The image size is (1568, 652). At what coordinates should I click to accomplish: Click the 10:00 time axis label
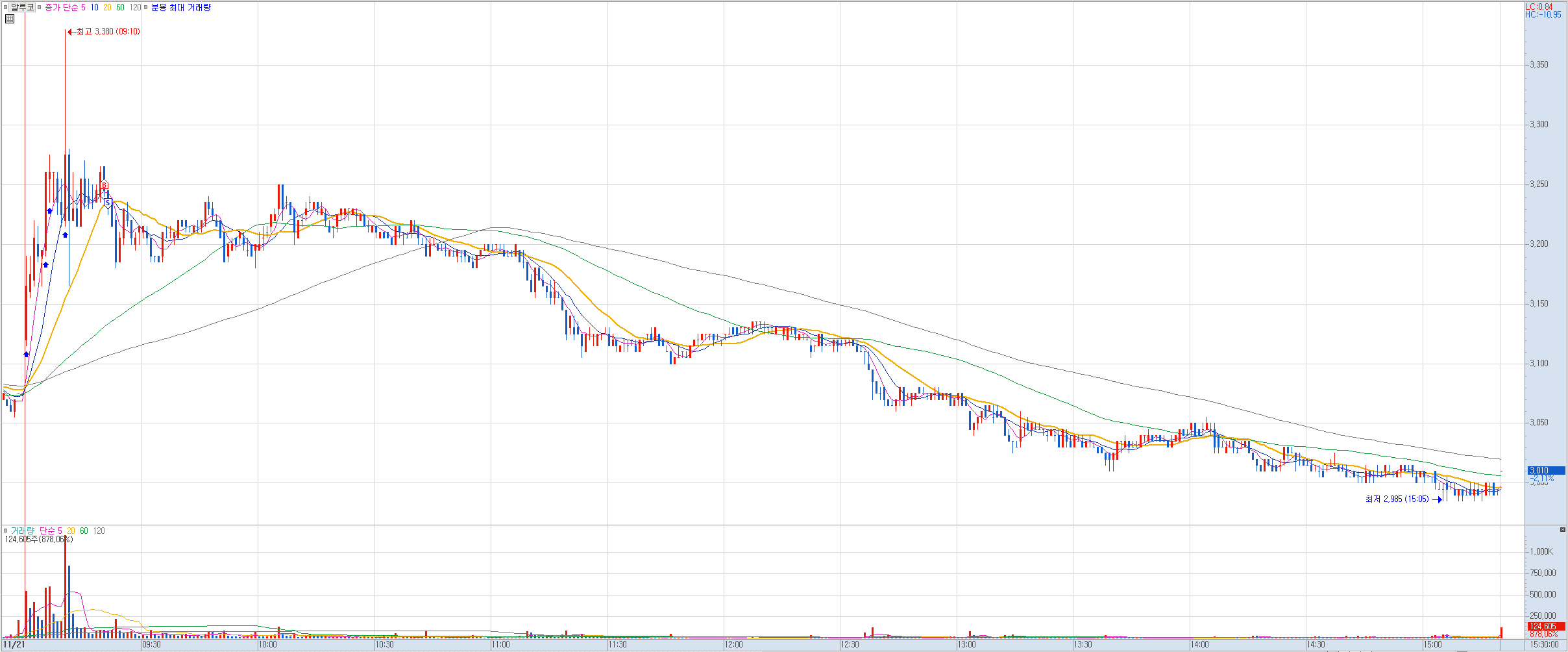268,645
